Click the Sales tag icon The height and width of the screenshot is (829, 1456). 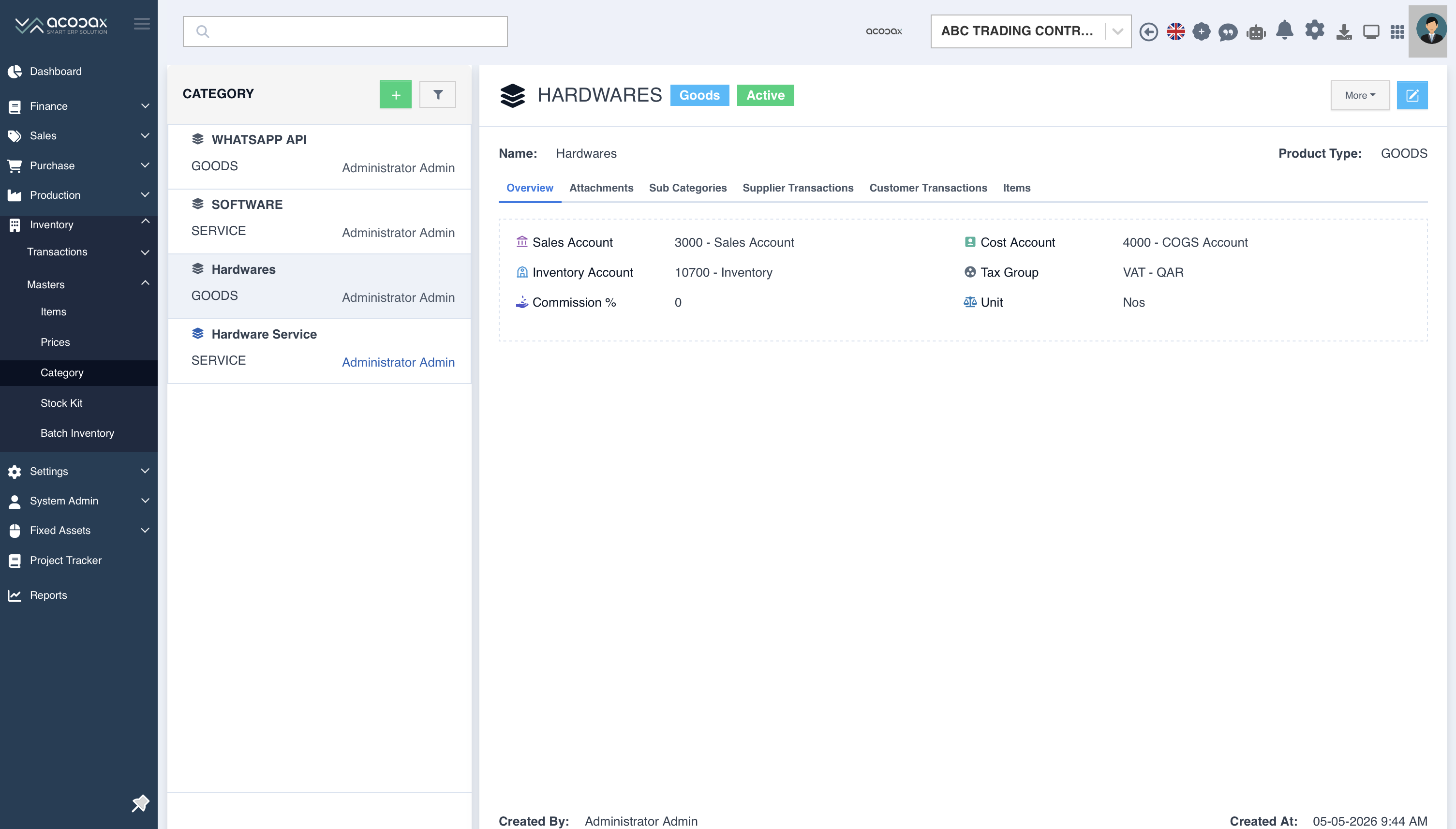(14, 136)
